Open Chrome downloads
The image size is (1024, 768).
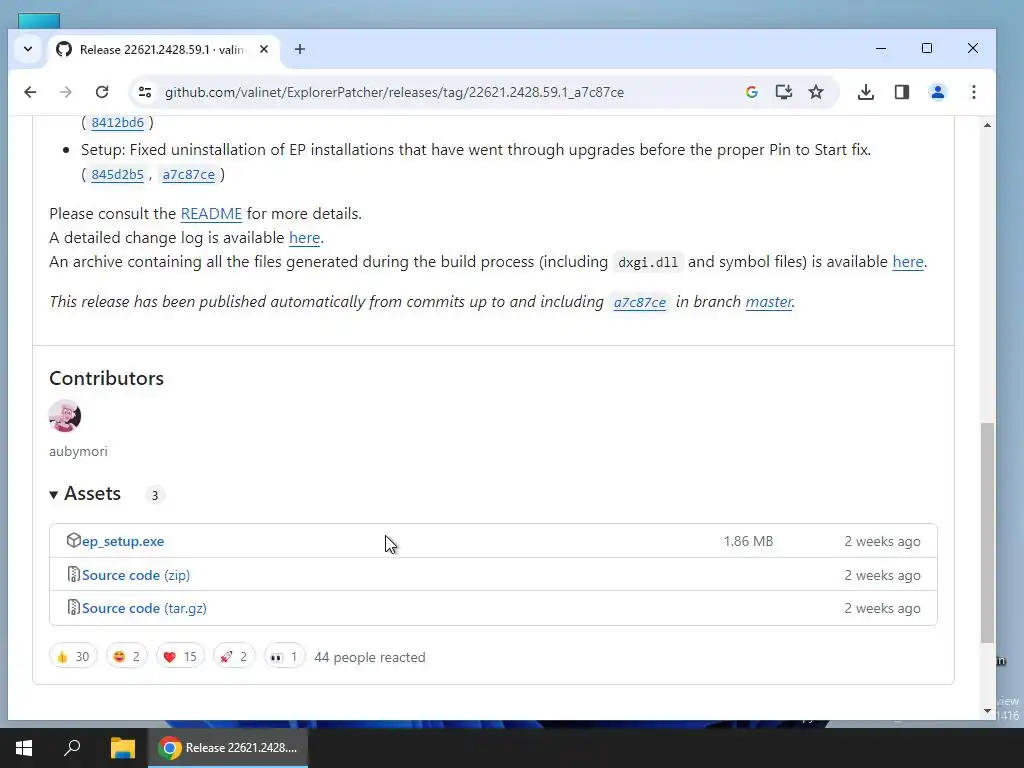click(x=866, y=92)
